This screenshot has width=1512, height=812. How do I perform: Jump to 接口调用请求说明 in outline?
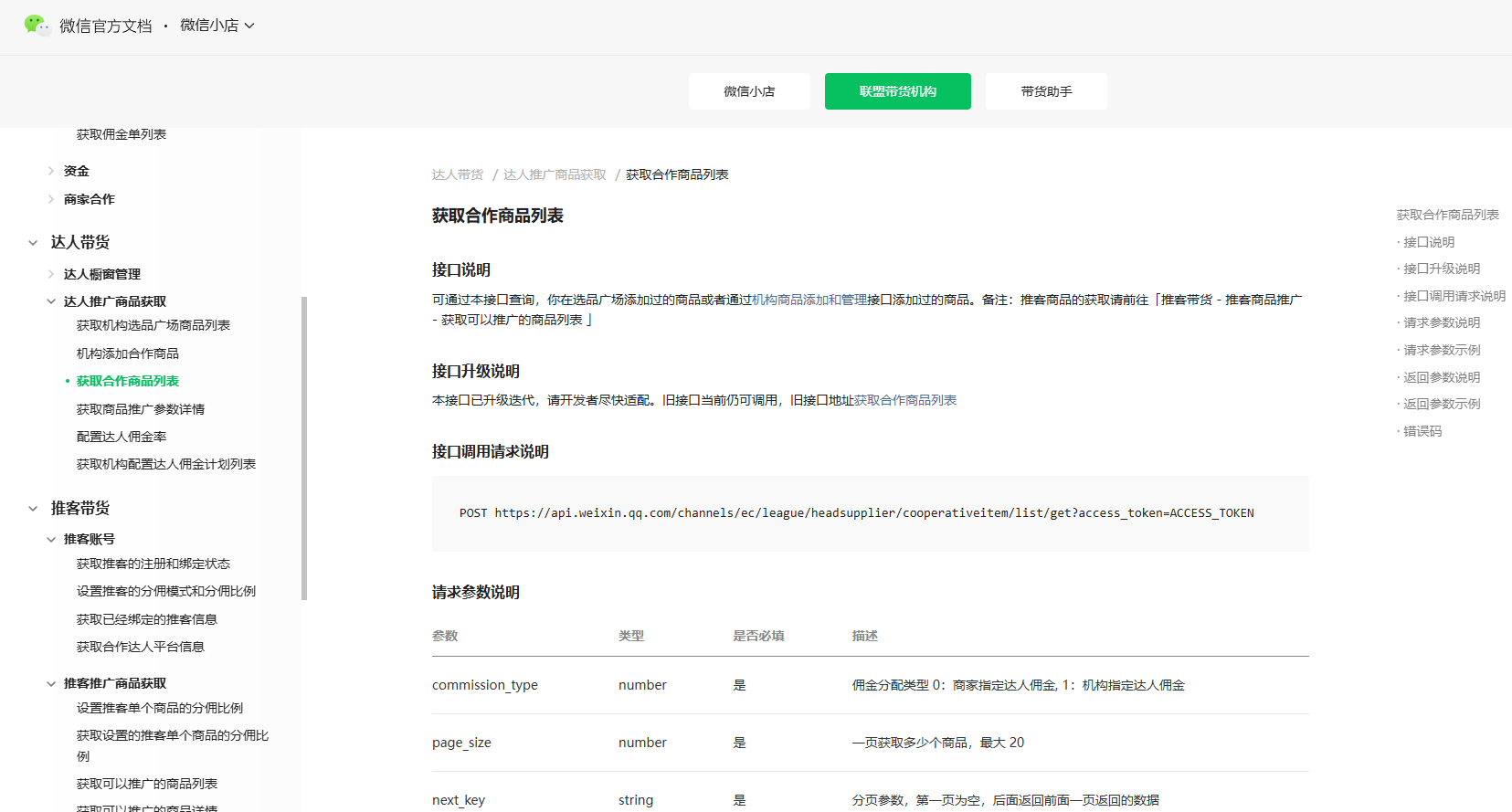coord(1454,296)
